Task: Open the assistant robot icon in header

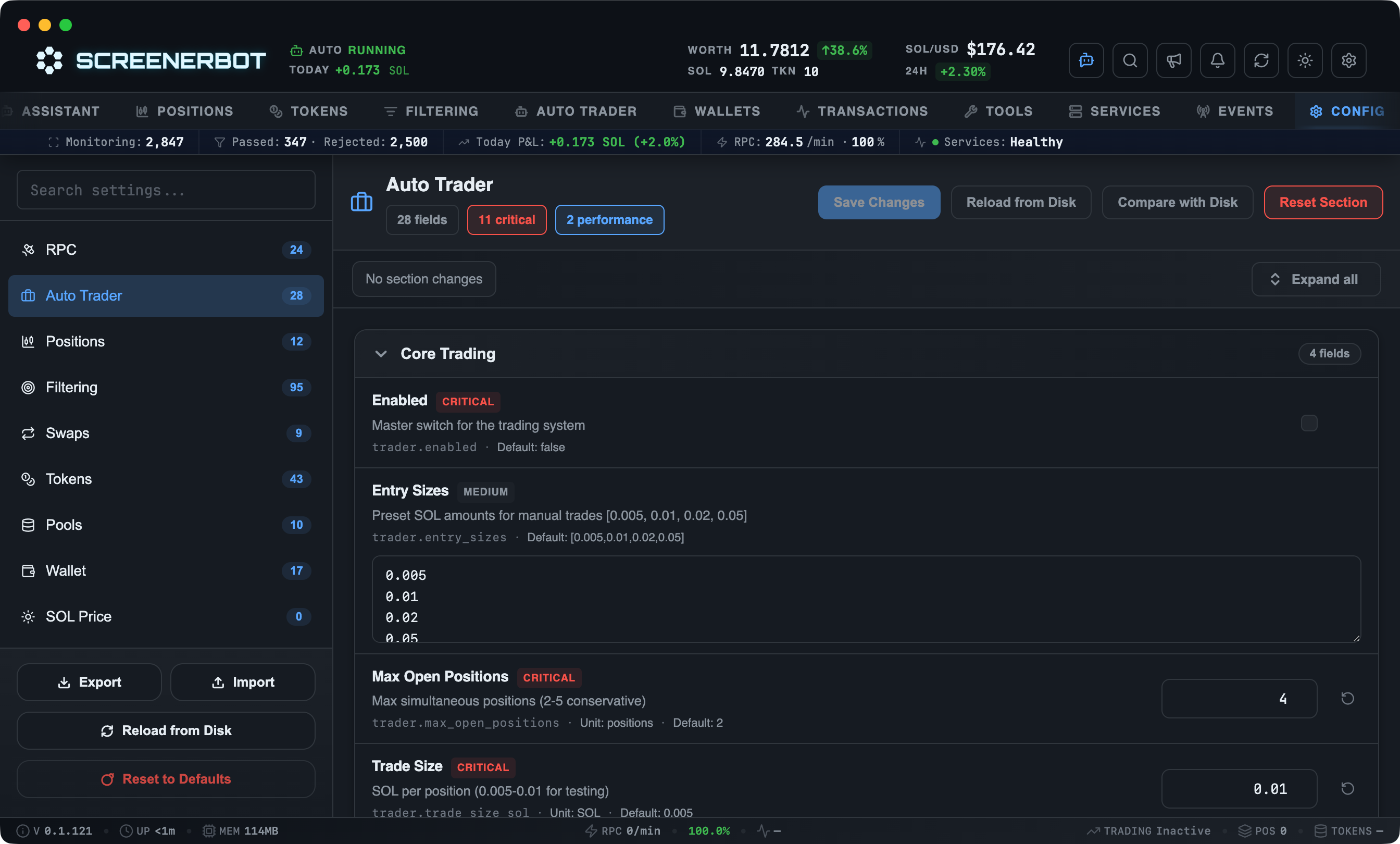Action: (1086, 60)
